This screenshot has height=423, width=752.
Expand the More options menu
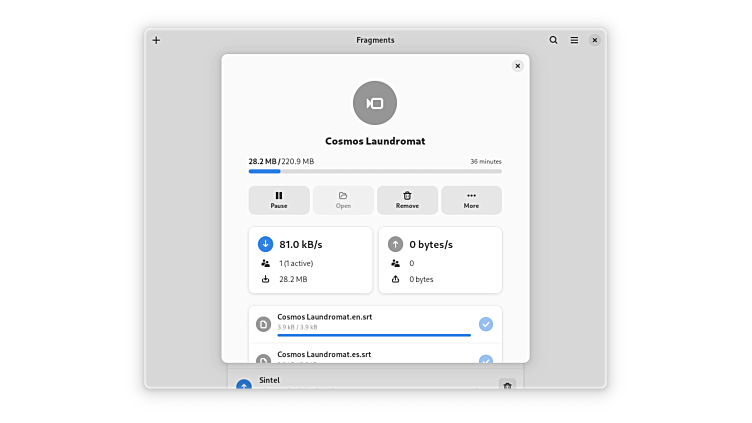click(471, 200)
